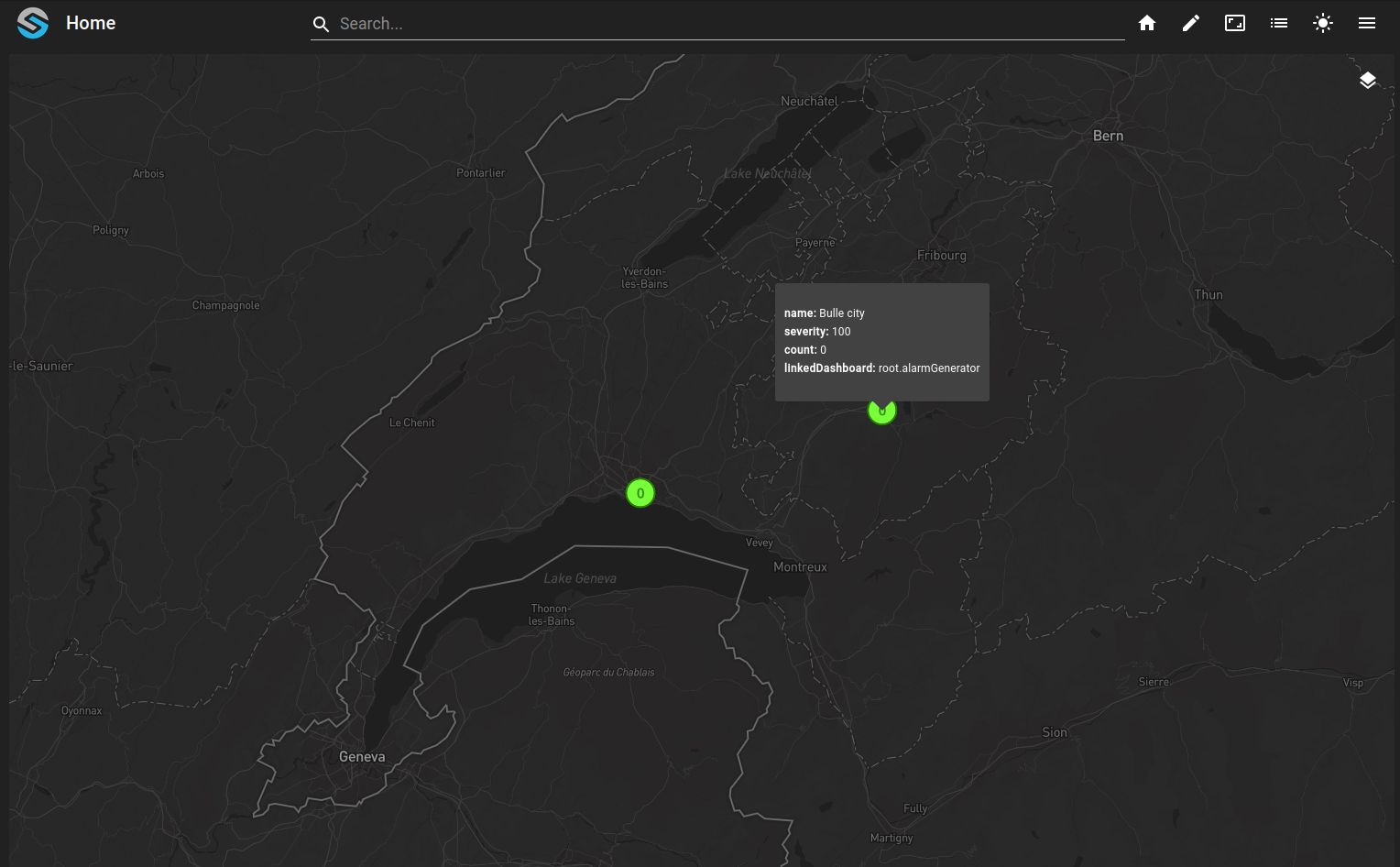The image size is (1400, 867).
Task: Click the Neuchâtel city label
Action: (809, 102)
